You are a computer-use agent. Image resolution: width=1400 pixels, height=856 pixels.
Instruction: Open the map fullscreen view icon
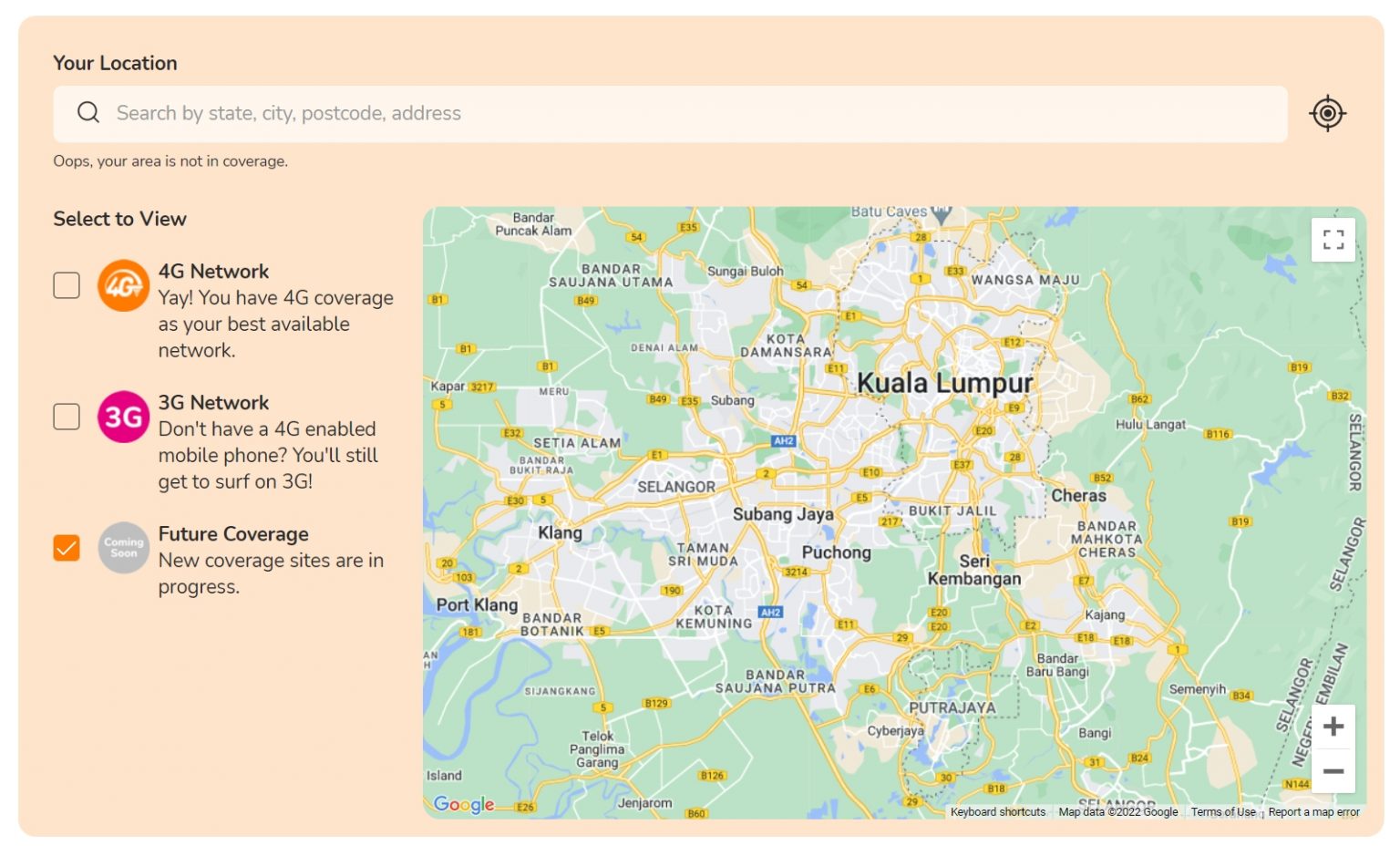(x=1333, y=239)
